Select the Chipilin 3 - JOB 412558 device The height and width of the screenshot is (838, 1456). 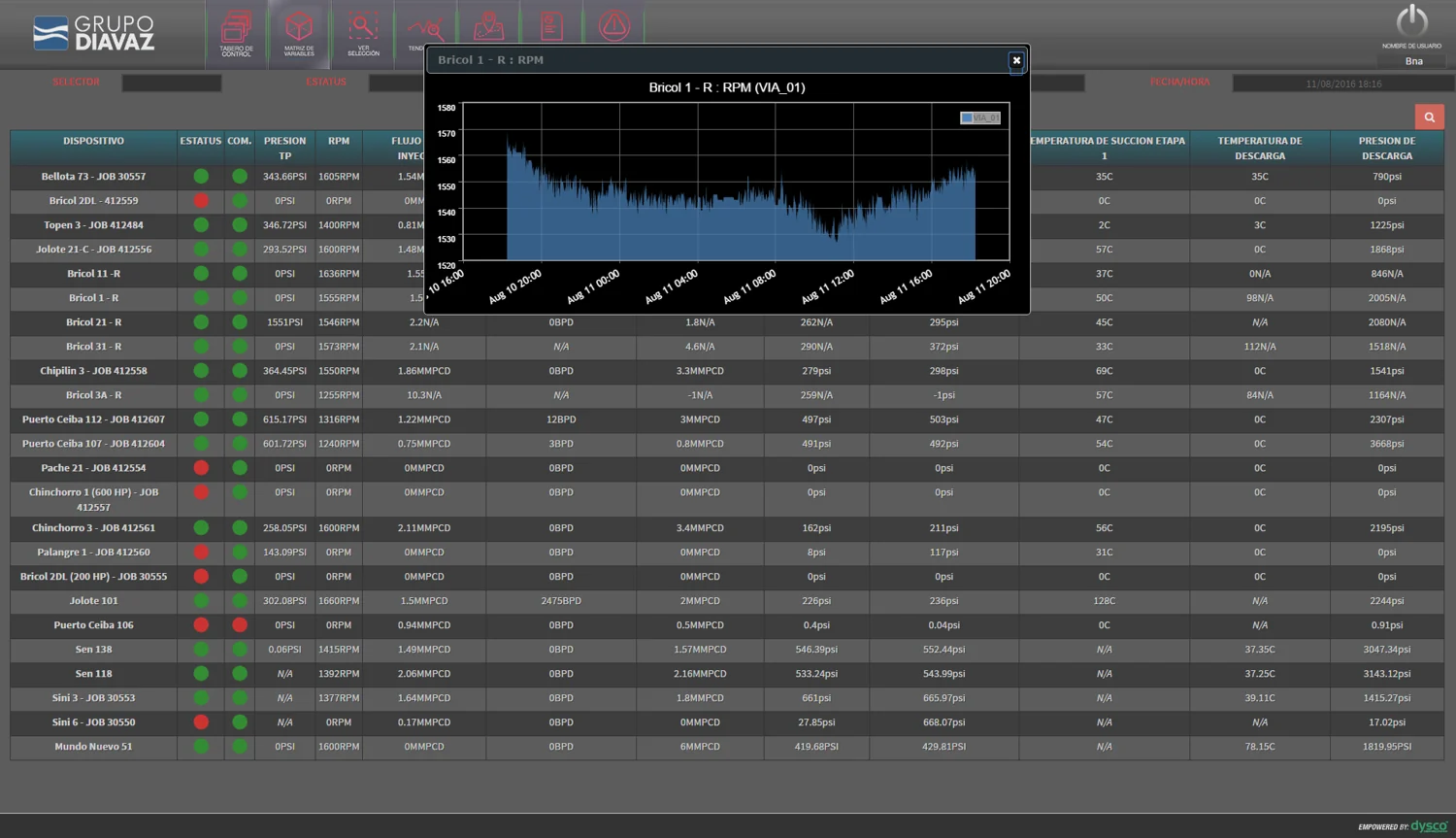pyautogui.click(x=93, y=371)
